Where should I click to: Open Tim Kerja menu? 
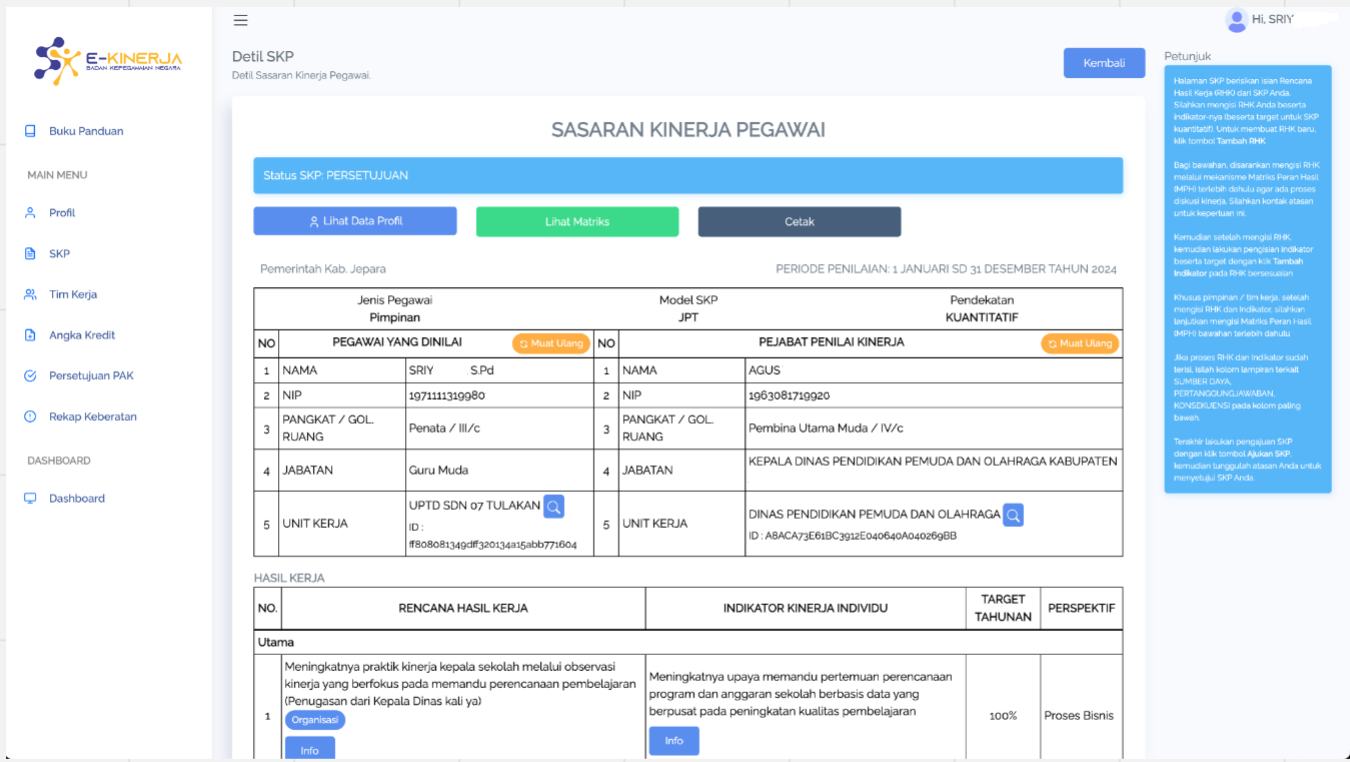click(x=73, y=295)
